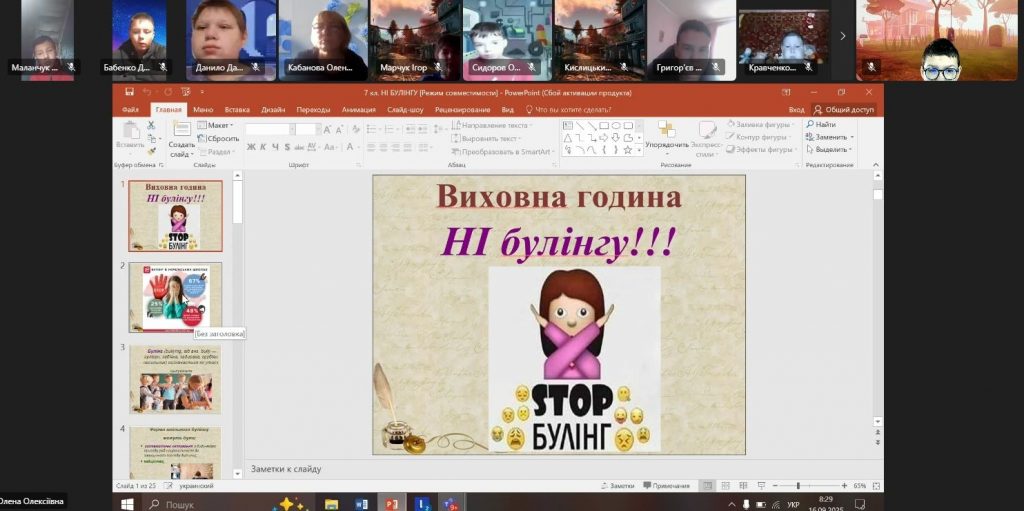
Task: Open PowerPoint from the Windows taskbar
Action: click(x=392, y=504)
